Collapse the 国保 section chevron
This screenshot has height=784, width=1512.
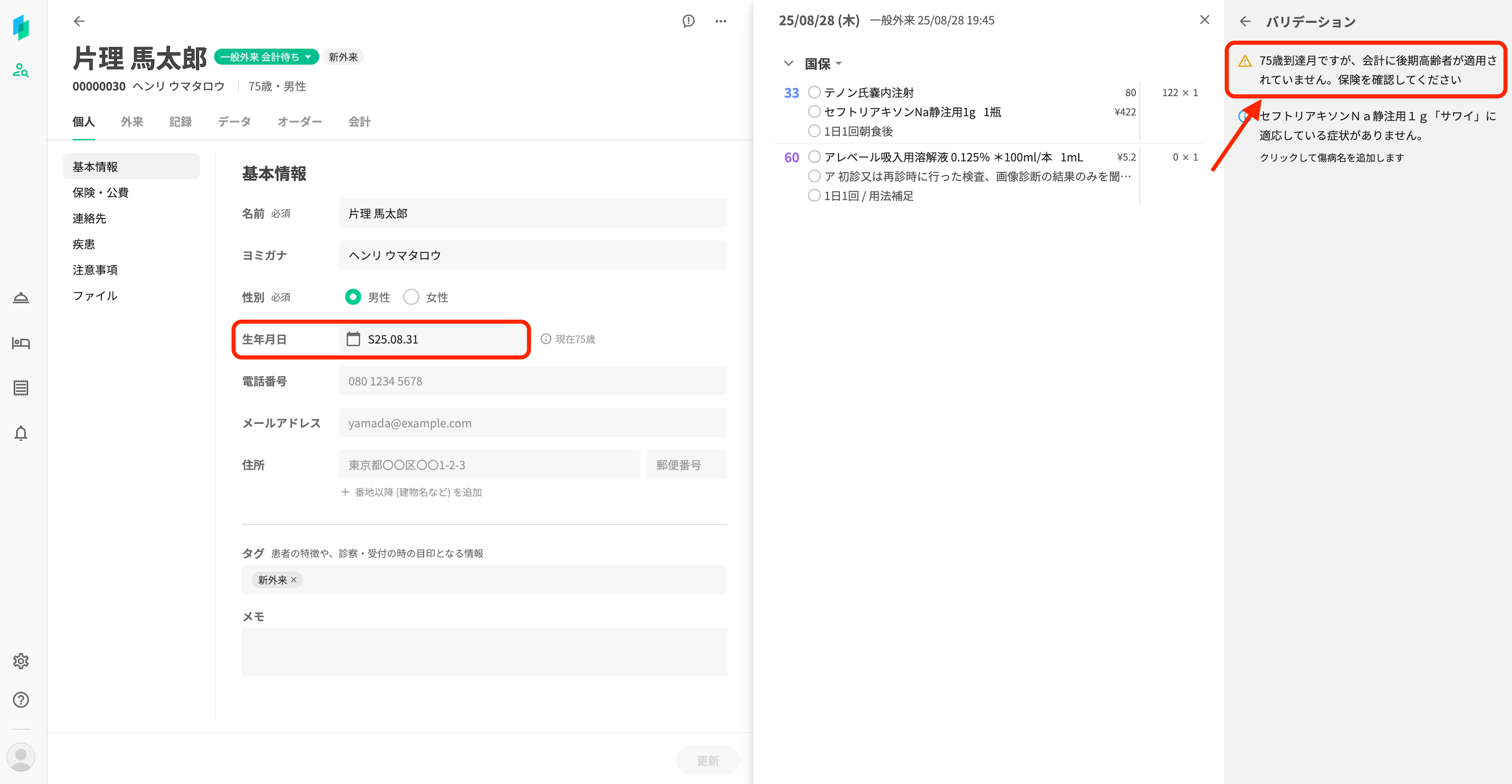pos(788,63)
